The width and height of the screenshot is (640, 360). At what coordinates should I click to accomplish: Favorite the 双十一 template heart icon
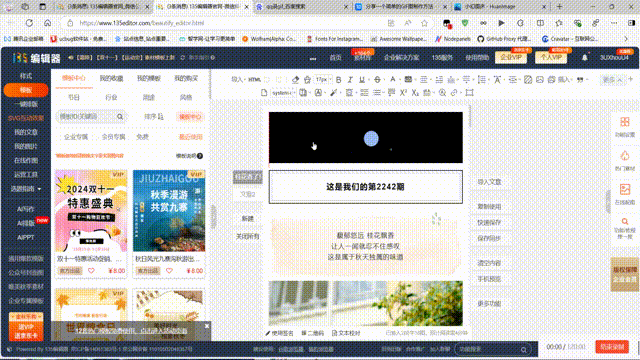tap(91, 271)
